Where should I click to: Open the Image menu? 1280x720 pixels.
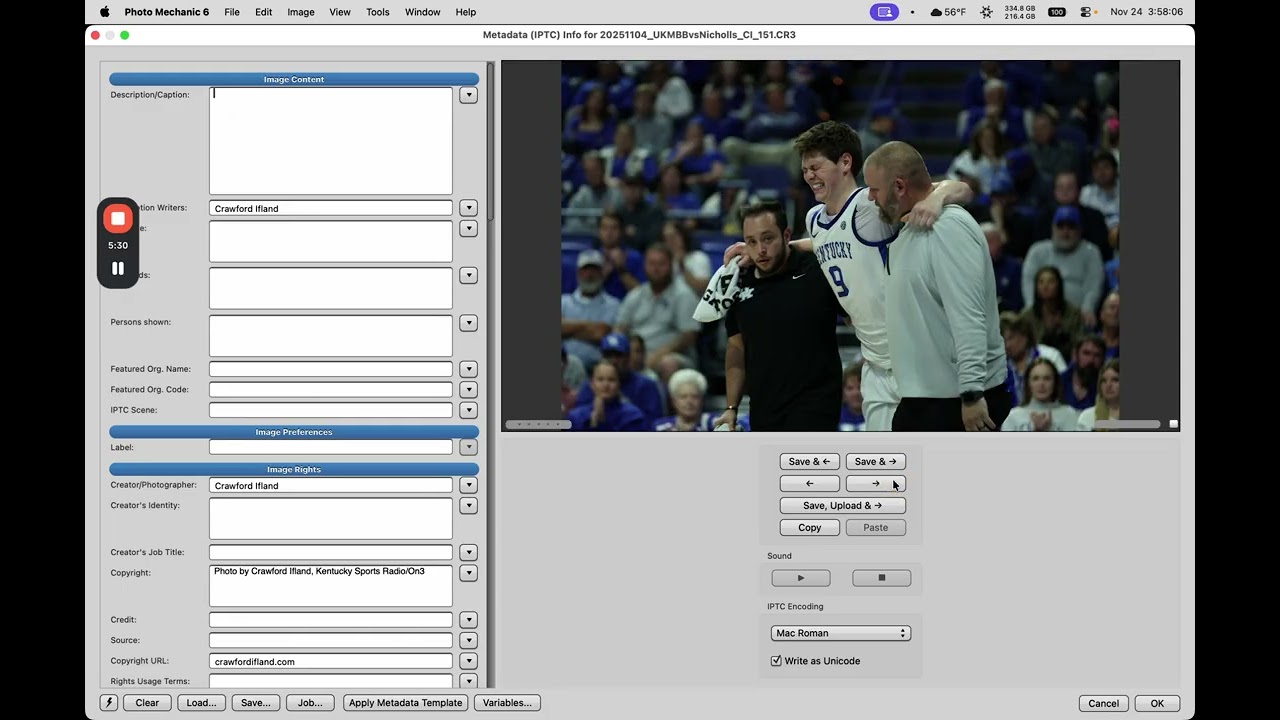click(301, 12)
